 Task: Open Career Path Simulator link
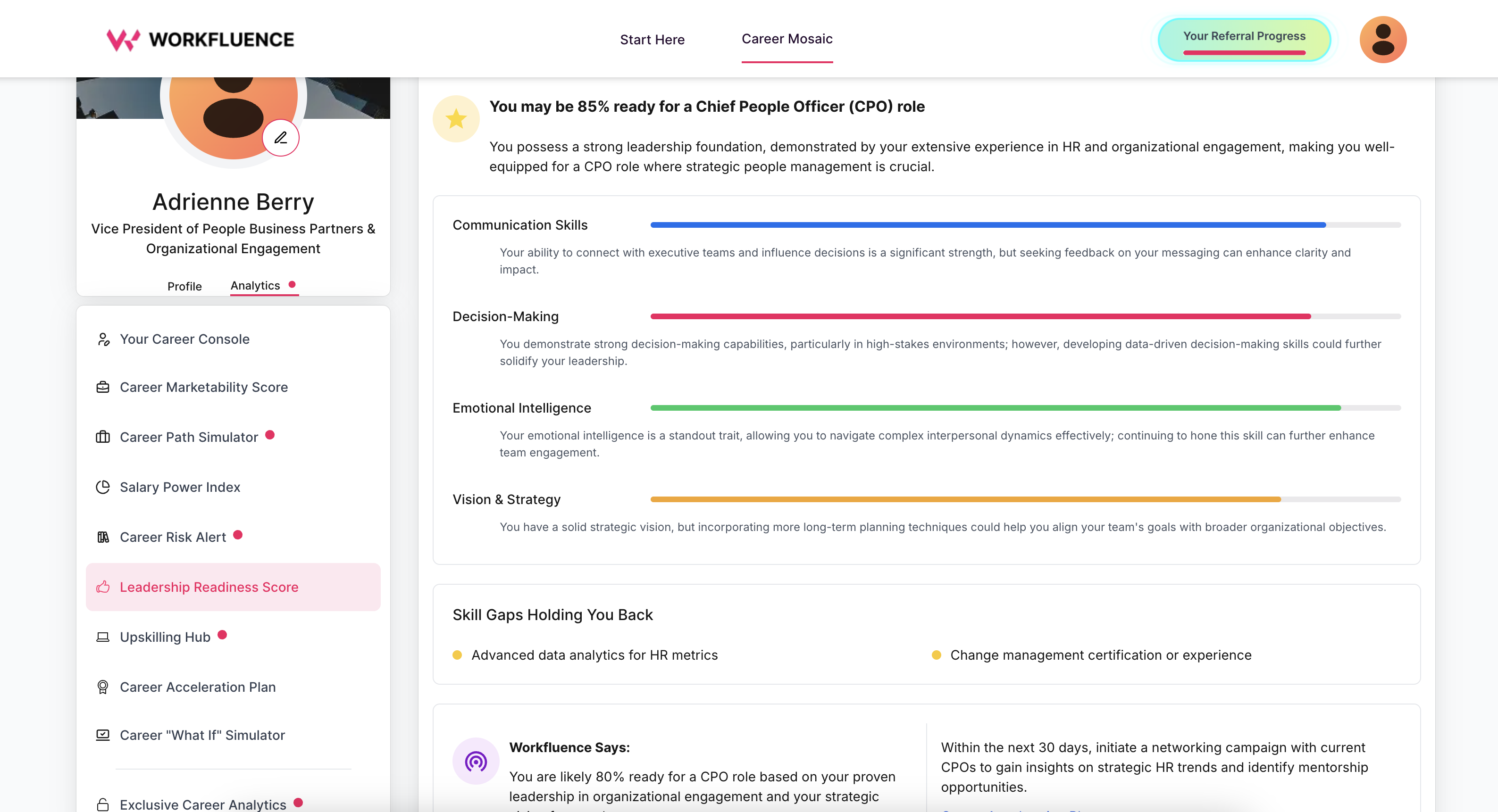pos(188,437)
